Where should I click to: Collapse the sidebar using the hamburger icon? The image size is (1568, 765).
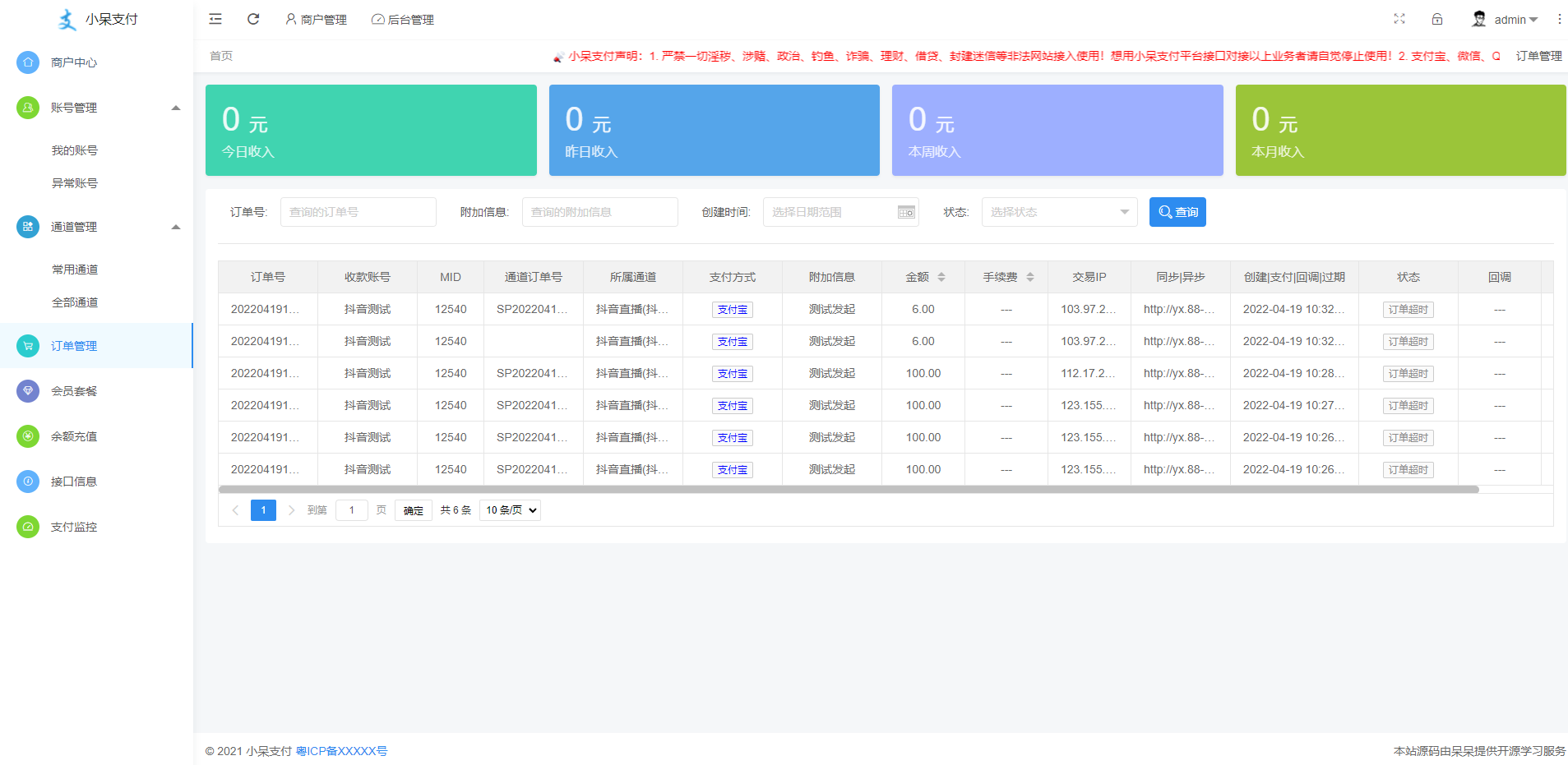point(215,18)
